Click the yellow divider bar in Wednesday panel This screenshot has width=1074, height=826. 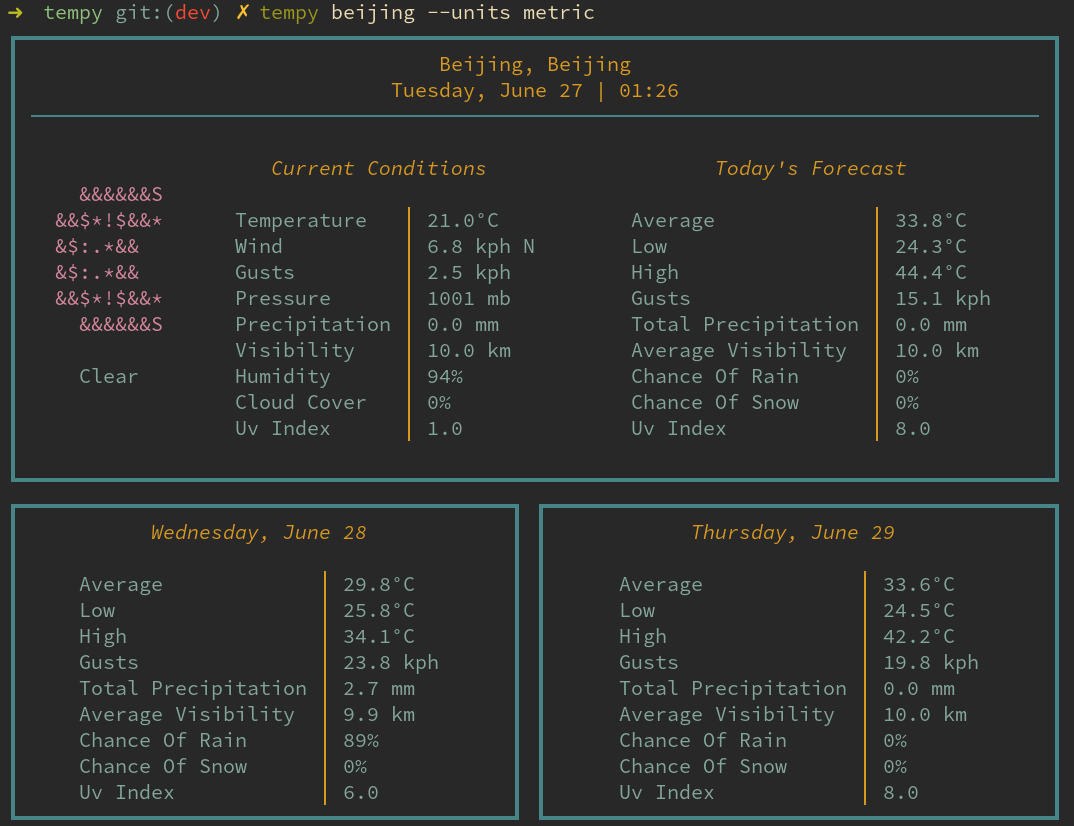coord(327,688)
